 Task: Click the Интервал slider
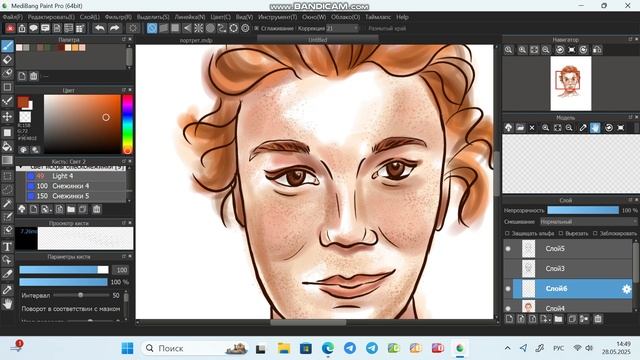tap(81, 295)
